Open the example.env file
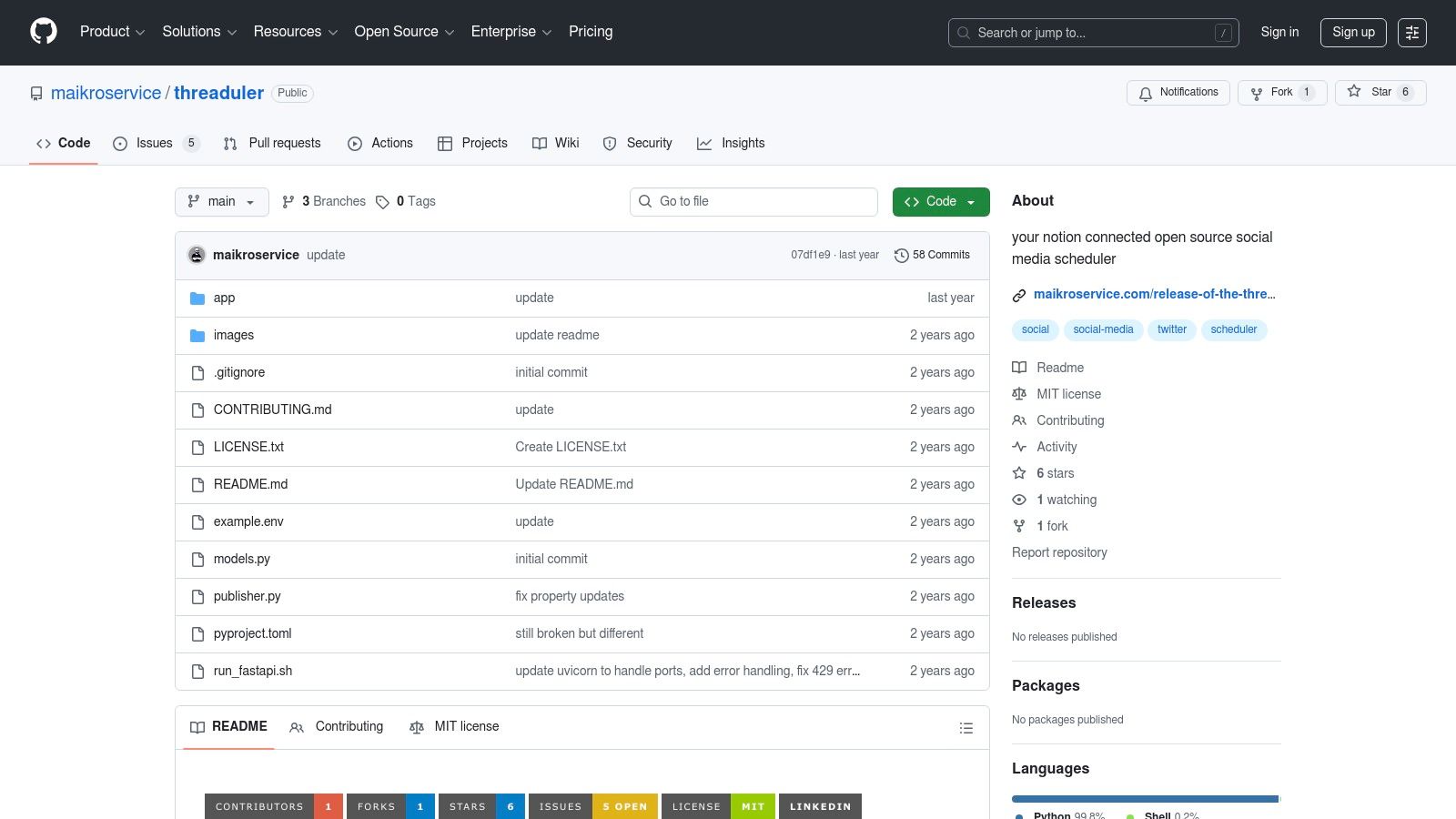The width and height of the screenshot is (1456, 819). 248,522
